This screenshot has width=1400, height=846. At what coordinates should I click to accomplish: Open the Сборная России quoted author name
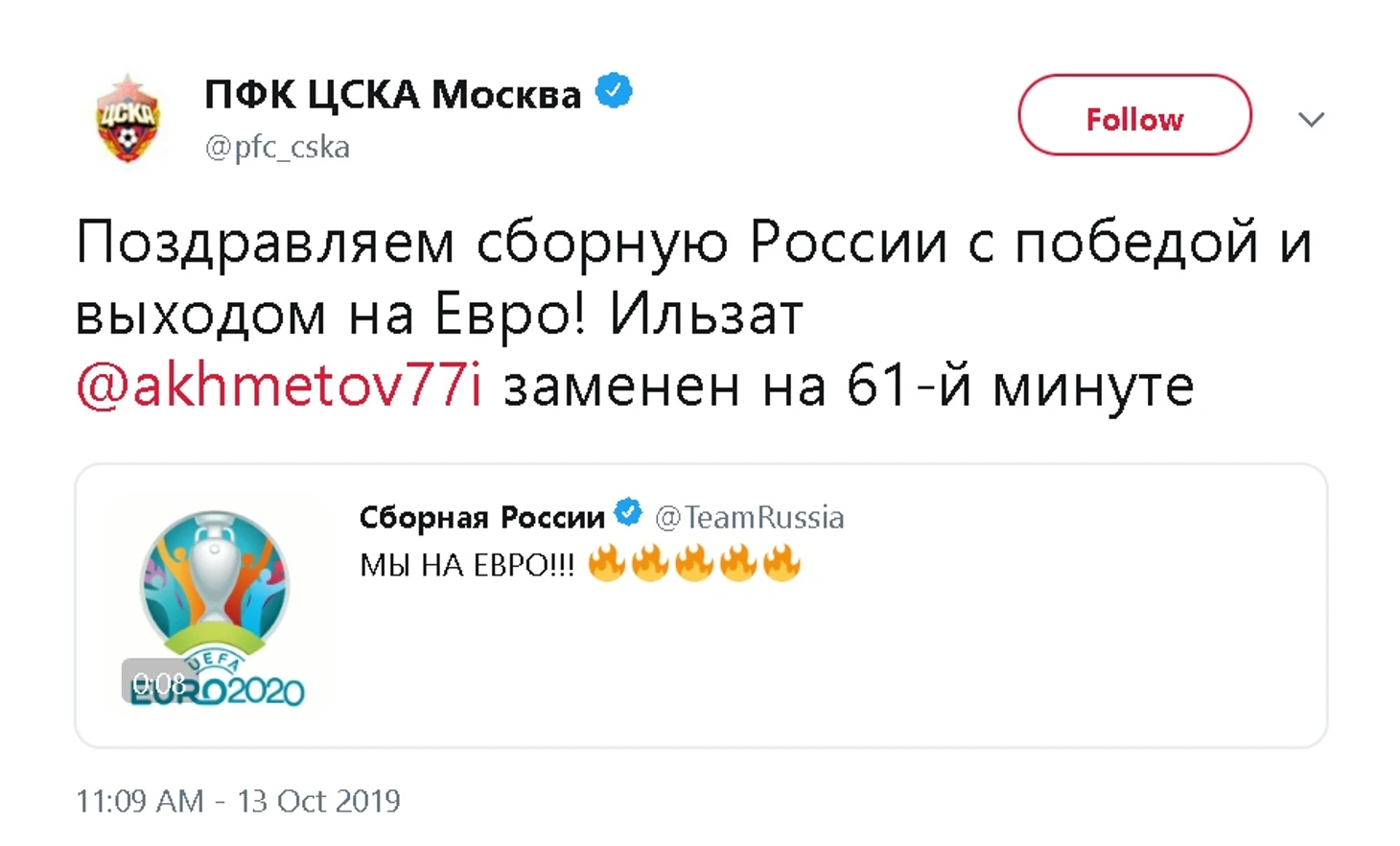pos(481,518)
